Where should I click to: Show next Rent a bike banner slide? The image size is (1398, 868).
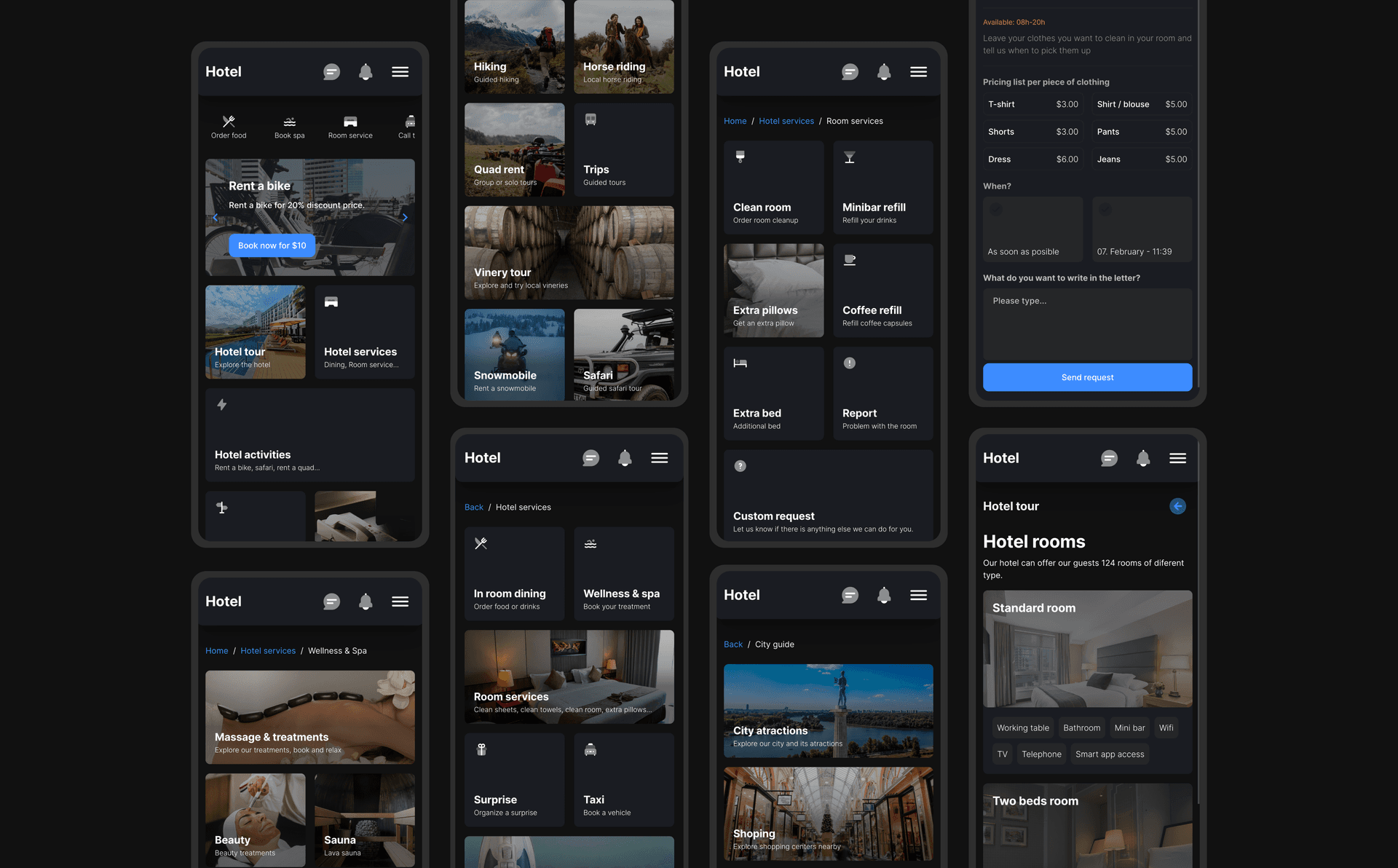pos(405,217)
